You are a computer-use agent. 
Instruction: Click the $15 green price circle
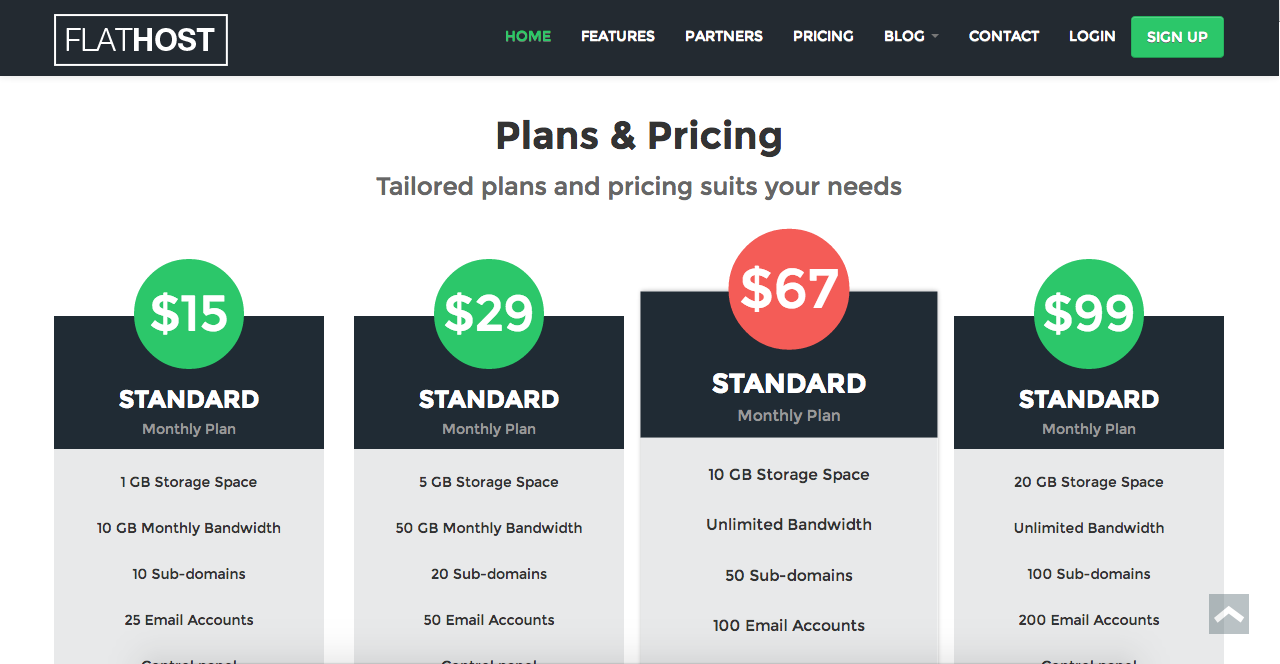pyautogui.click(x=189, y=313)
